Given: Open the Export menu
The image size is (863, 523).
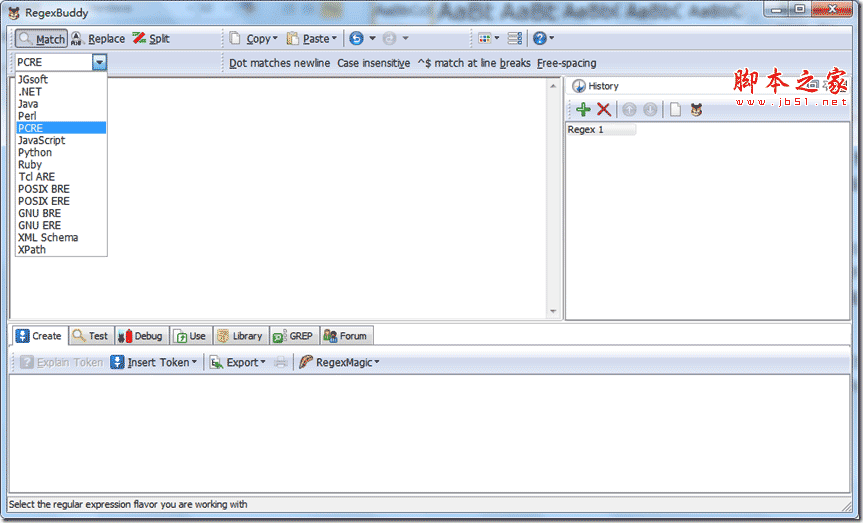Looking at the screenshot, I should point(238,362).
